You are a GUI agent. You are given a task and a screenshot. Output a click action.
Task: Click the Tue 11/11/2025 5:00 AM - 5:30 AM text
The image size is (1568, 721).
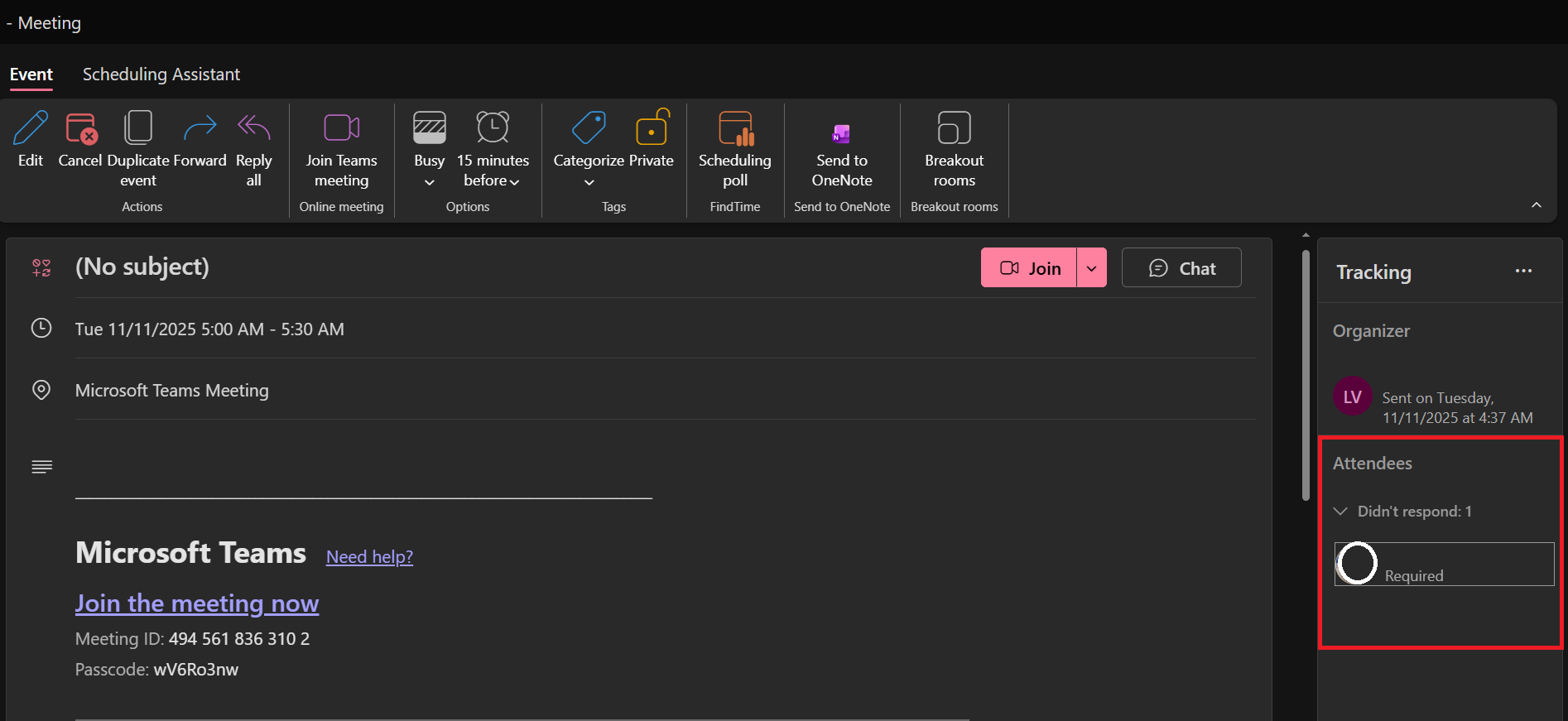209,329
